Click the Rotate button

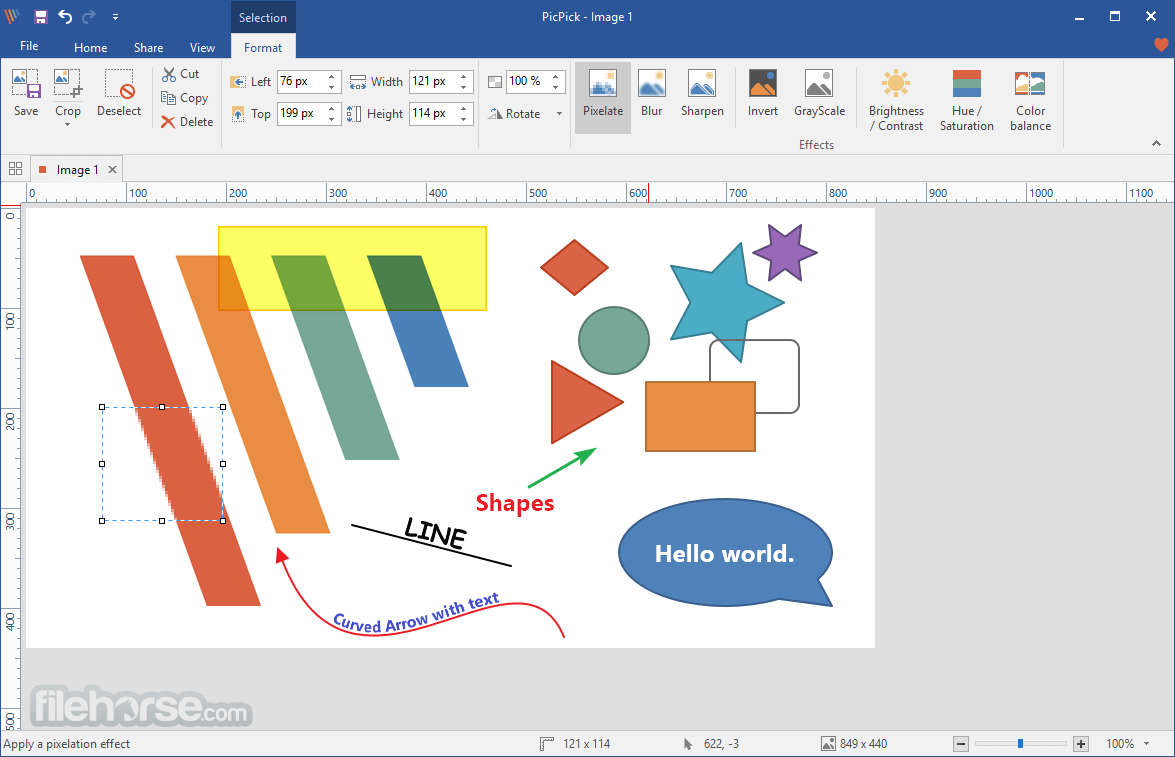(x=514, y=113)
